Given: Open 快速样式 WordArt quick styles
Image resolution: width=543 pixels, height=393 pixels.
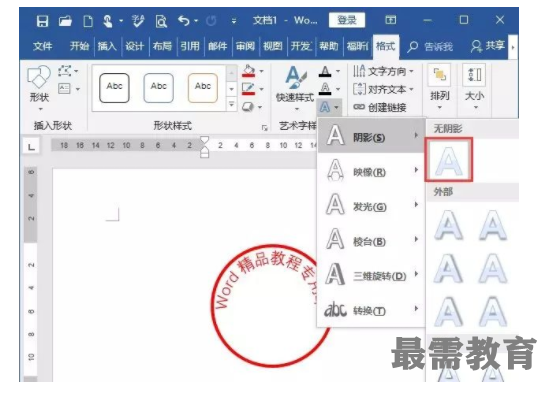Looking at the screenshot, I should coord(295,88).
